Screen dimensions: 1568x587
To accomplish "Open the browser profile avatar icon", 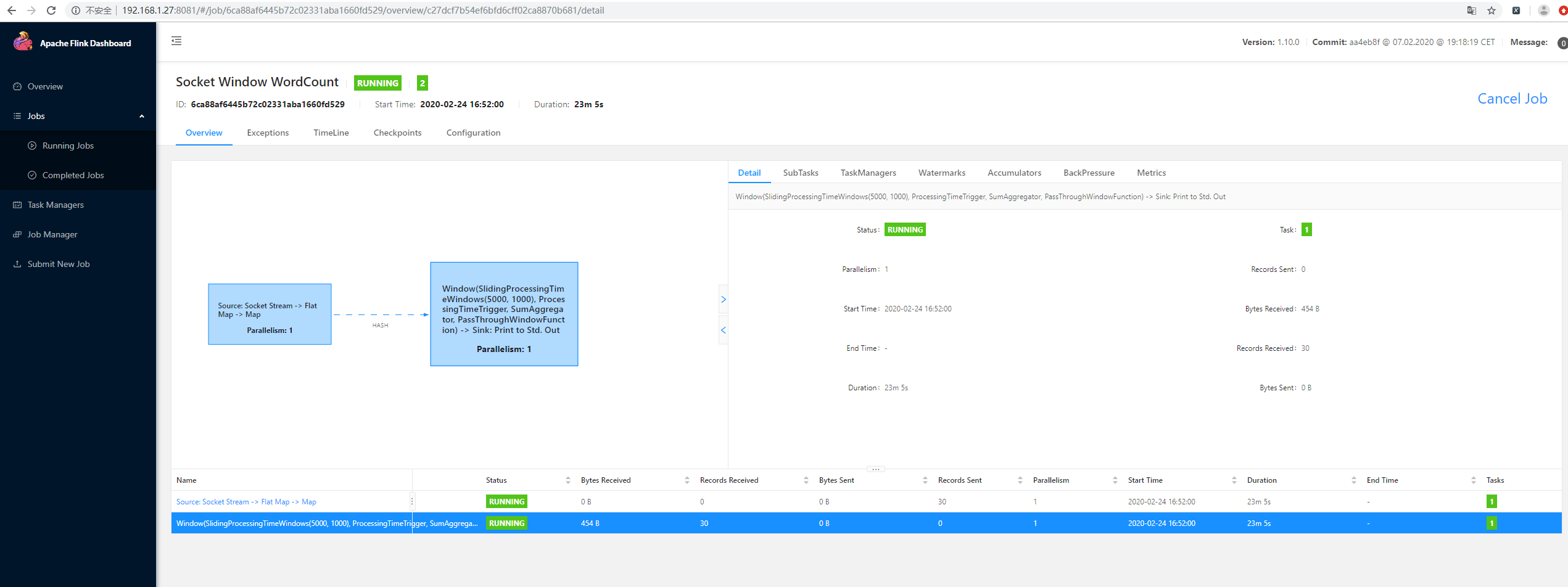I will coord(1544,10).
